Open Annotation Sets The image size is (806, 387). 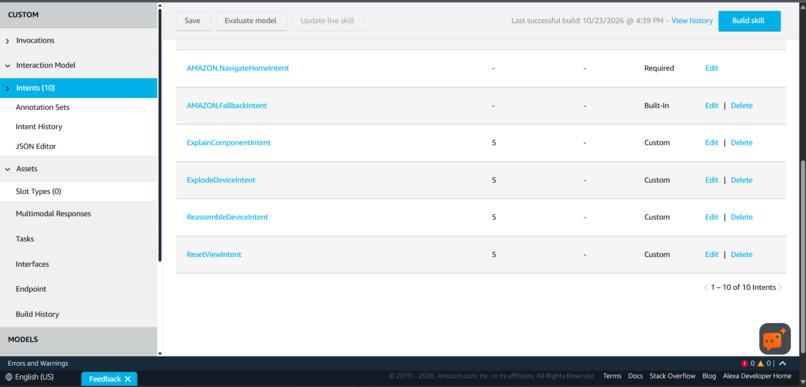[43, 107]
